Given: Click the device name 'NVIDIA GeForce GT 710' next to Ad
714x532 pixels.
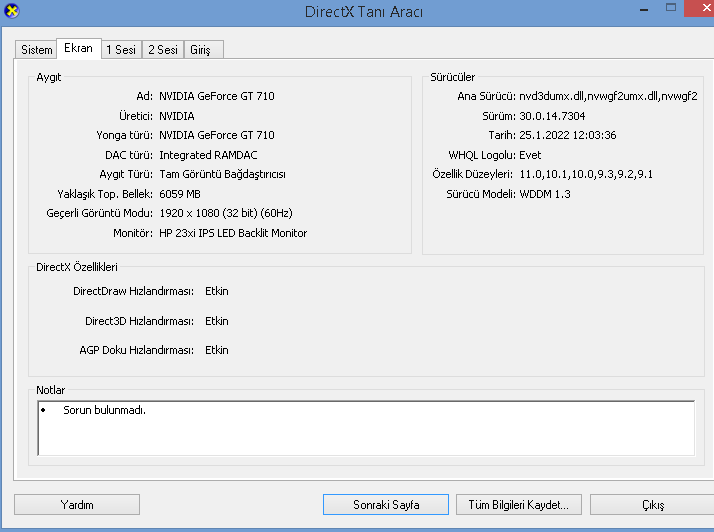Looking at the screenshot, I should click(x=217, y=96).
